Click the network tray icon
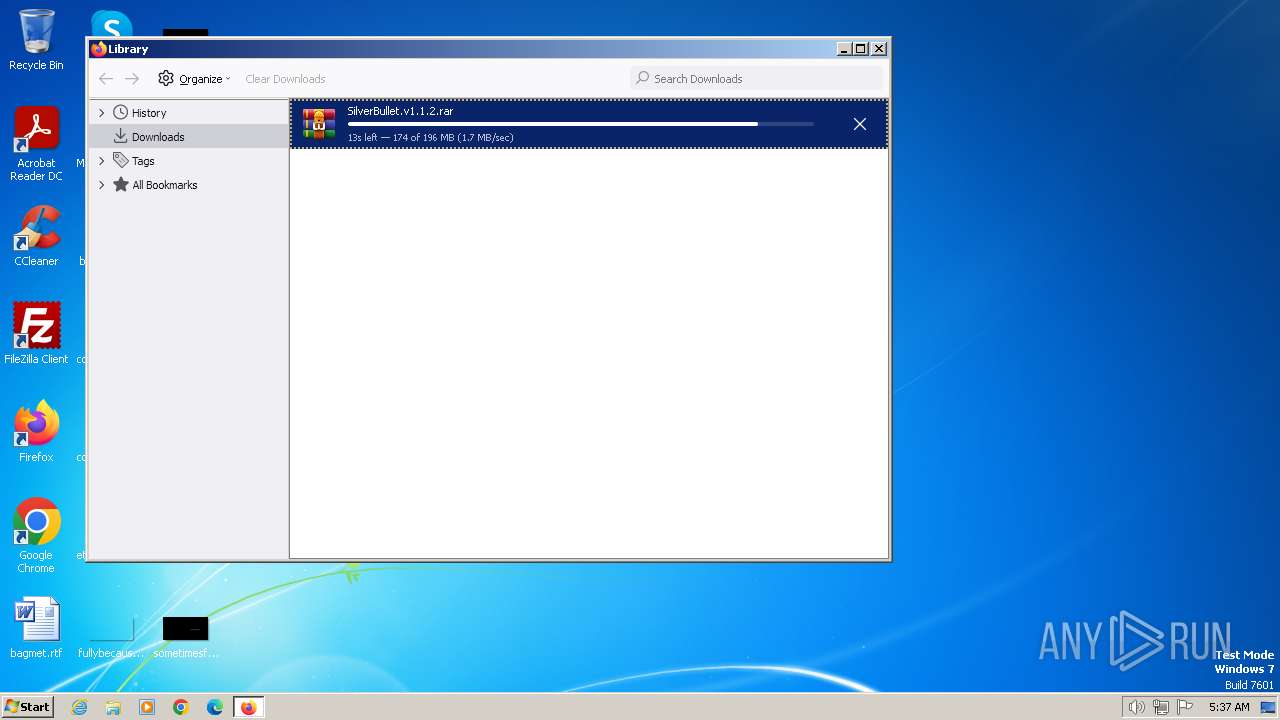 [x=1161, y=707]
